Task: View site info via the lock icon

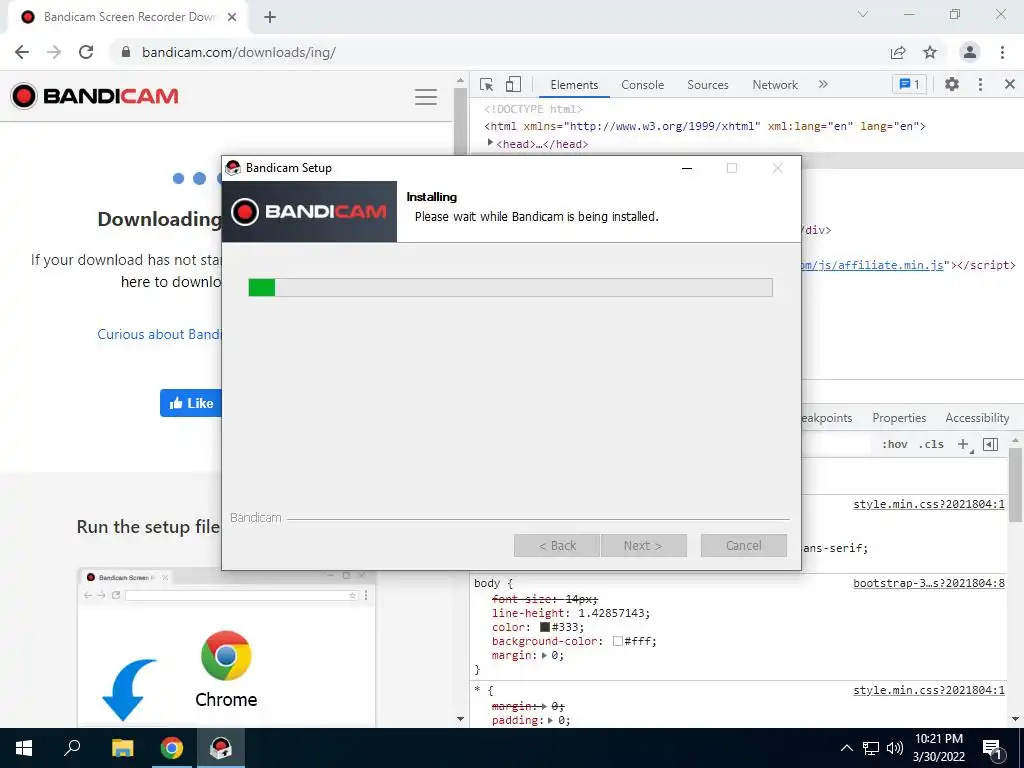Action: [x=126, y=52]
